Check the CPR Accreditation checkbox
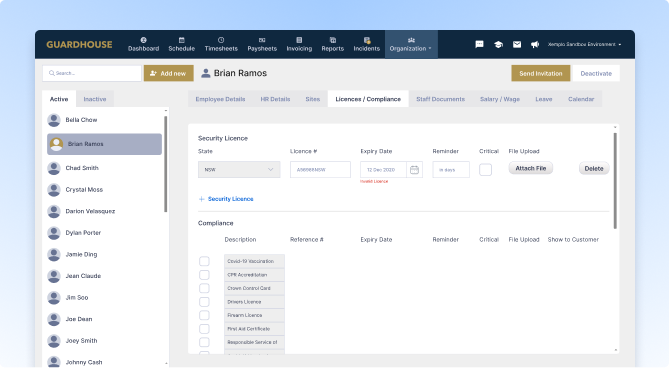This screenshot has width=669, height=368. click(x=204, y=275)
